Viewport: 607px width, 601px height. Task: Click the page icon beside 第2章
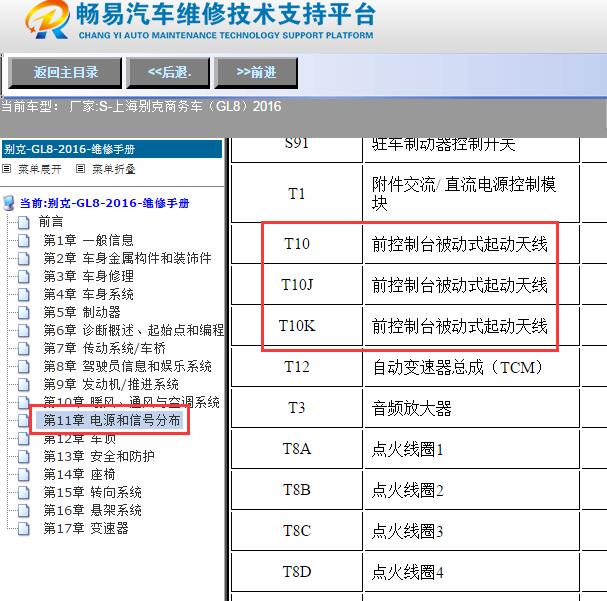pos(24,259)
